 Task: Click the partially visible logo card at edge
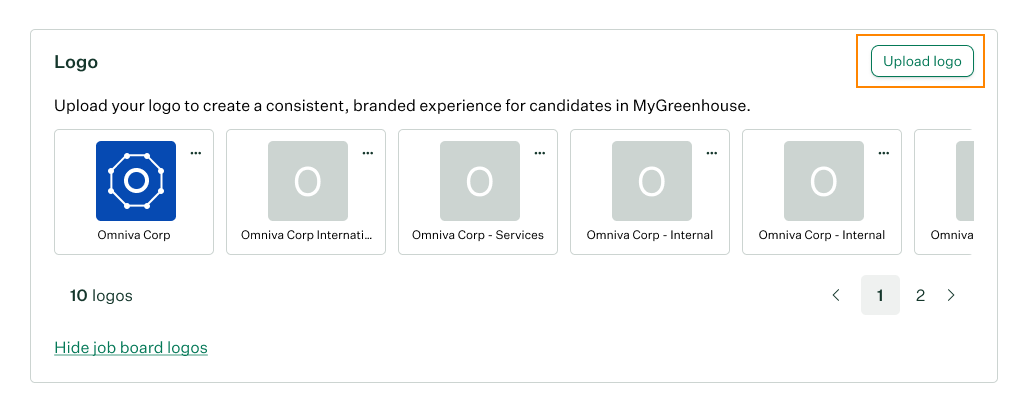click(957, 191)
